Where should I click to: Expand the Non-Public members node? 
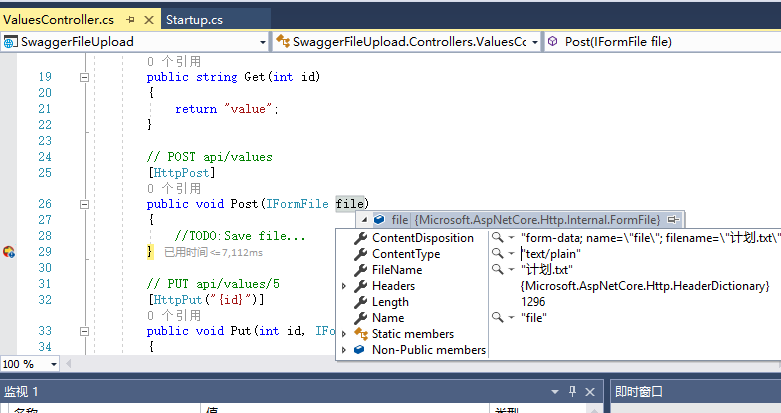click(344, 350)
